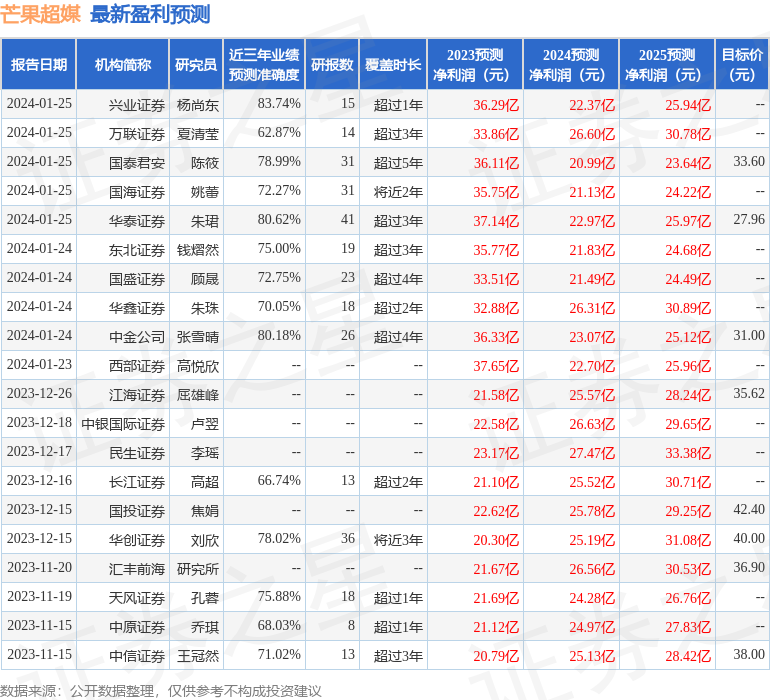The height and width of the screenshot is (700, 770).
Task: Click the date 2023-11-20
Action: coord(39,567)
